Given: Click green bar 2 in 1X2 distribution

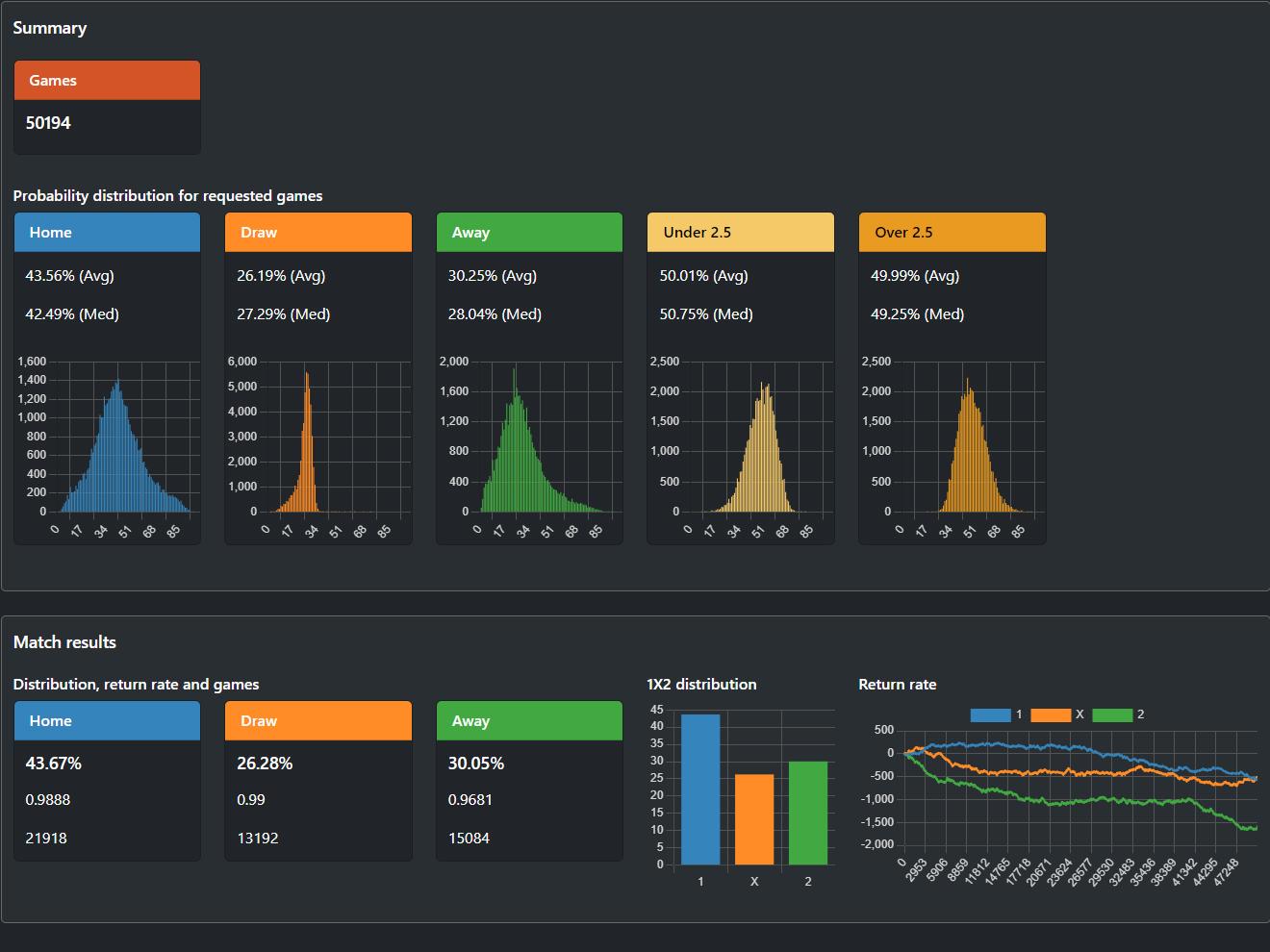Looking at the screenshot, I should tap(808, 813).
